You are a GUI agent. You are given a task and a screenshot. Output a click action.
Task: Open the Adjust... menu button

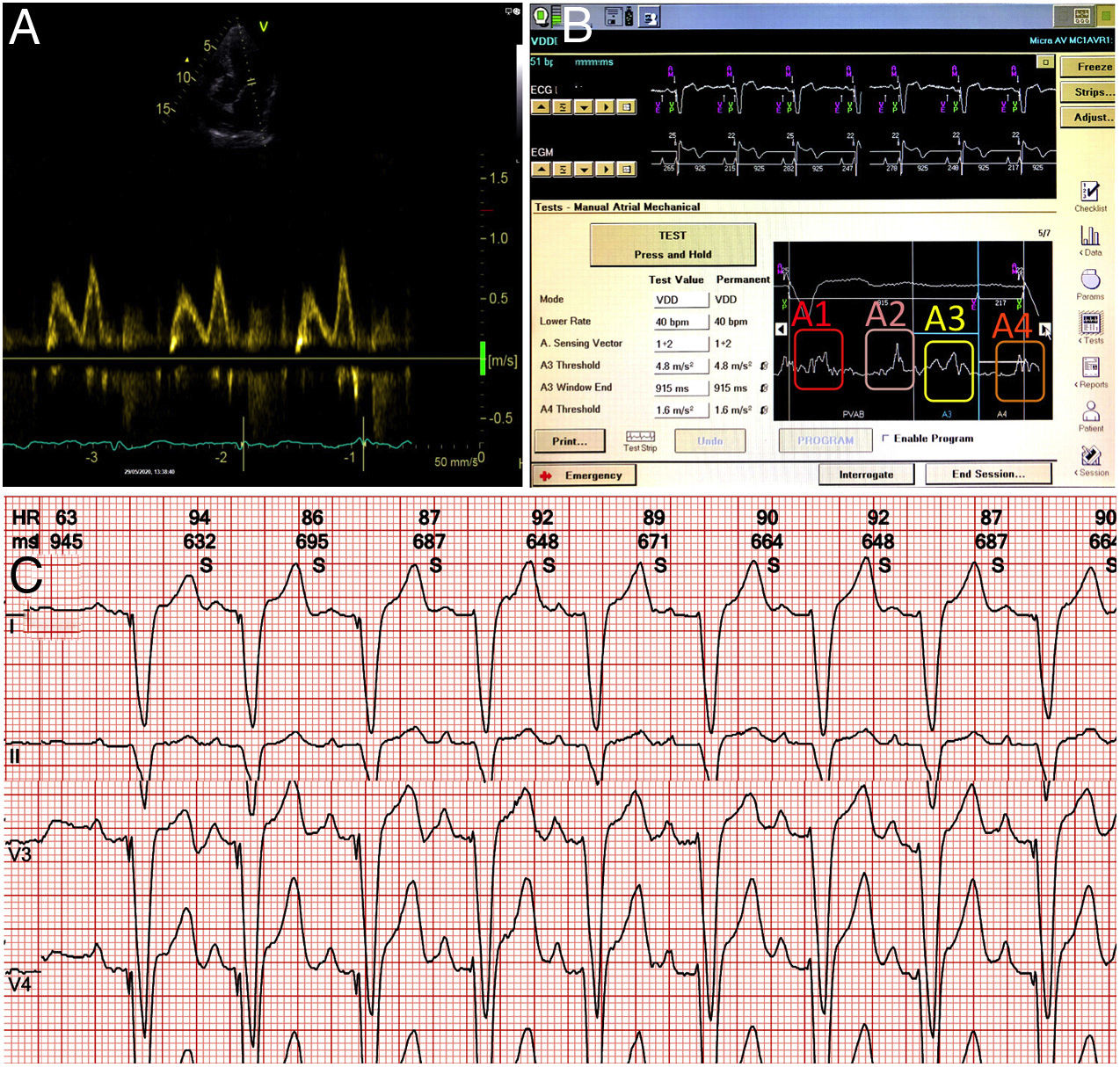point(1088,117)
